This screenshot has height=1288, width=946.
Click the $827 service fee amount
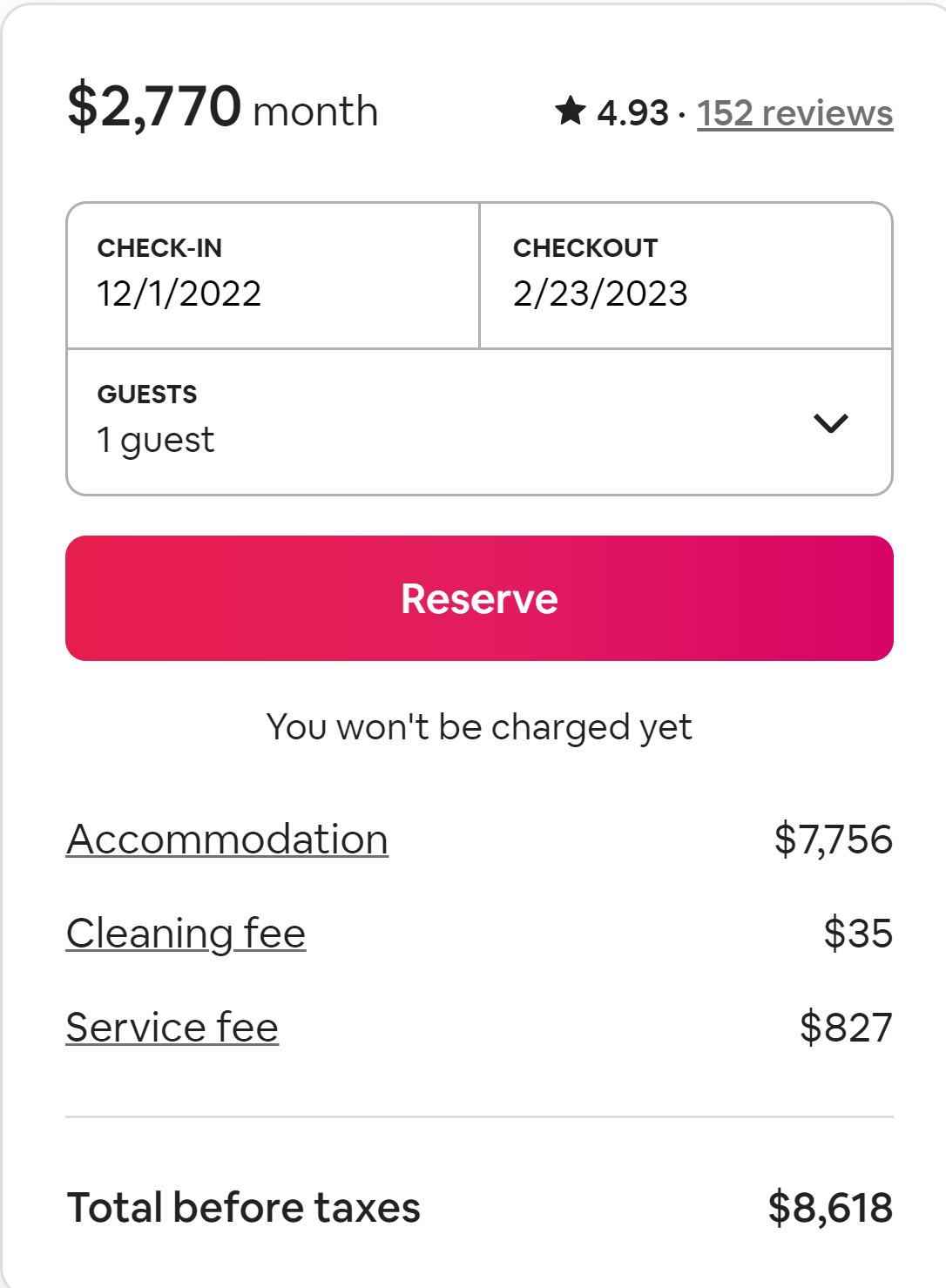tap(846, 1028)
